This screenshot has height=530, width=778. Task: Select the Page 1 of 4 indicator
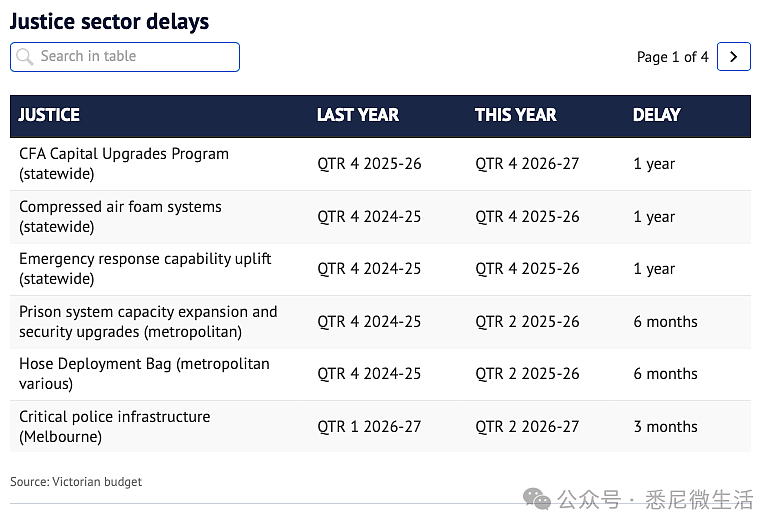[672, 57]
